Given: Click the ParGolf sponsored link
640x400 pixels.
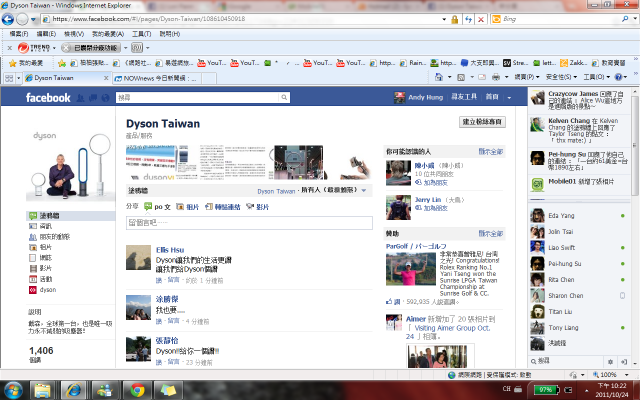Looking at the screenshot, I should [x=416, y=246].
